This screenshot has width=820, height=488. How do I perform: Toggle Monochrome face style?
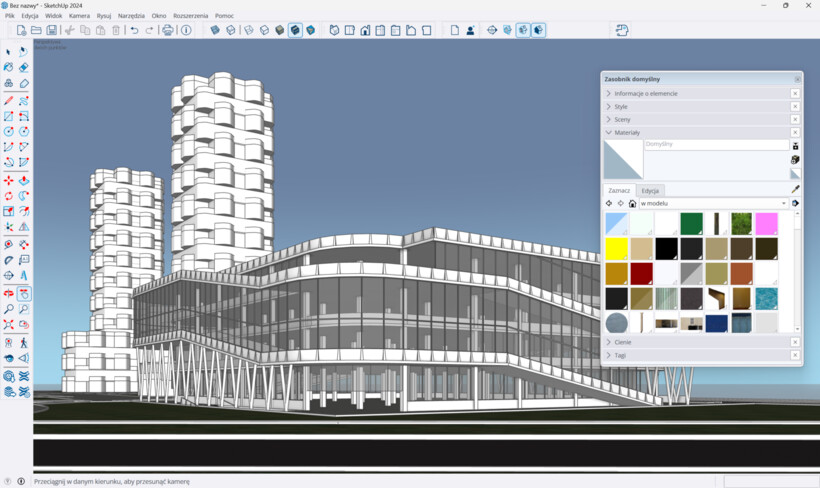311,30
